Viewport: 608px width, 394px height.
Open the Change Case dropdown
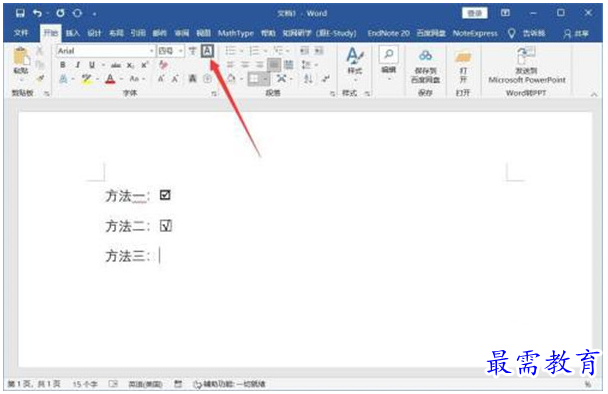[136, 79]
